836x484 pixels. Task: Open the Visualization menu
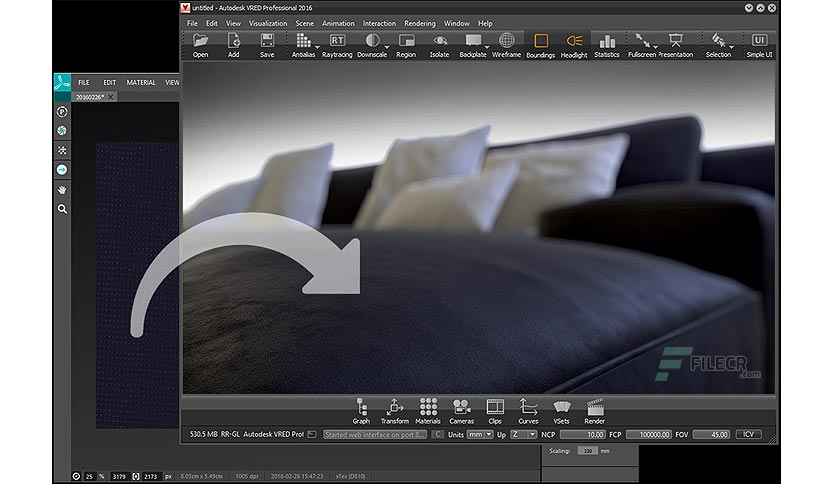pyautogui.click(x=268, y=23)
